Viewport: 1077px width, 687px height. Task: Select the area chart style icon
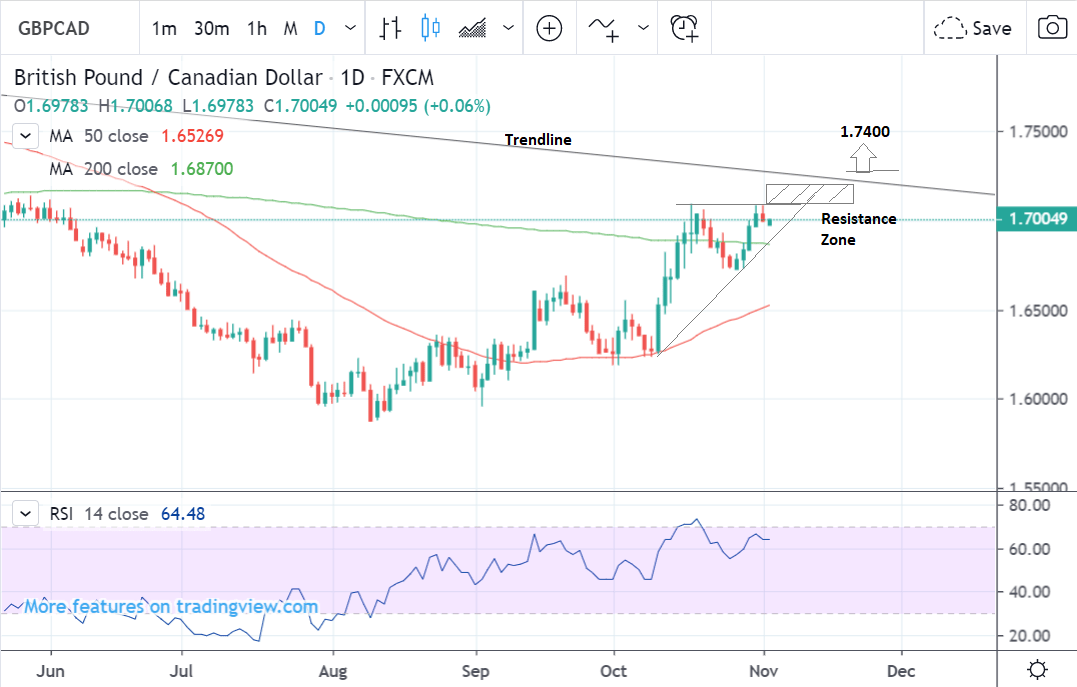pos(472,28)
